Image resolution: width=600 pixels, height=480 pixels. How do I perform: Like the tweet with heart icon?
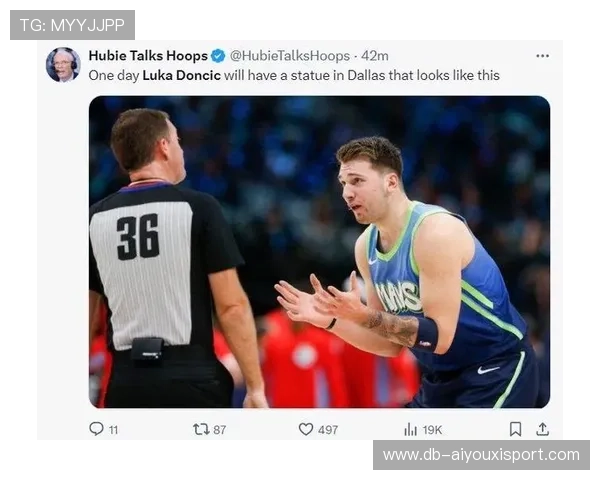click(306, 429)
